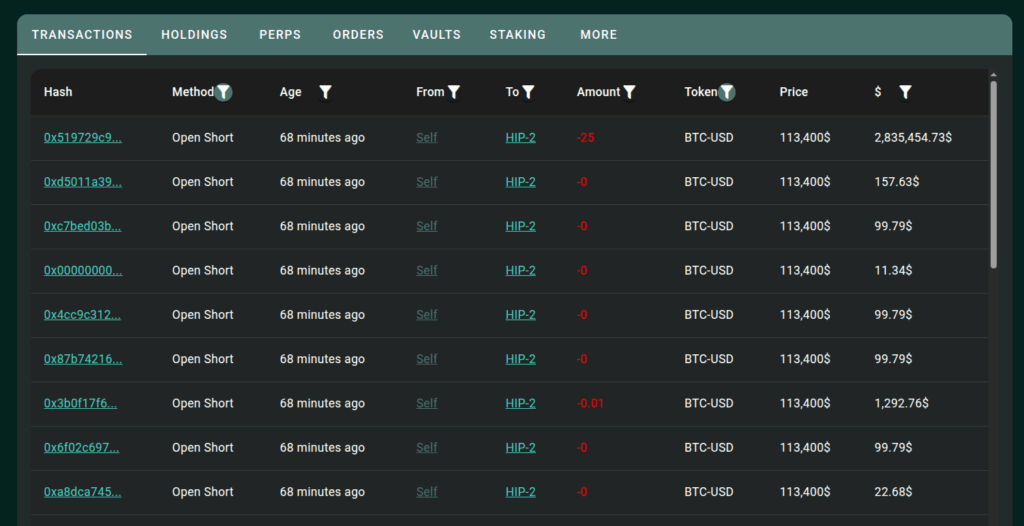Click the Method column filter icon
This screenshot has width=1024, height=526.
pyautogui.click(x=224, y=92)
